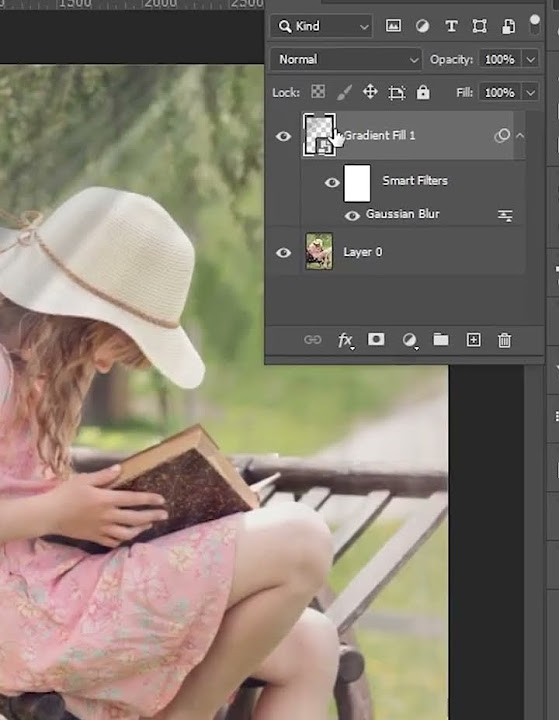Open the Kind filter type dropdown
Image resolution: width=559 pixels, height=720 pixels.
[322, 26]
